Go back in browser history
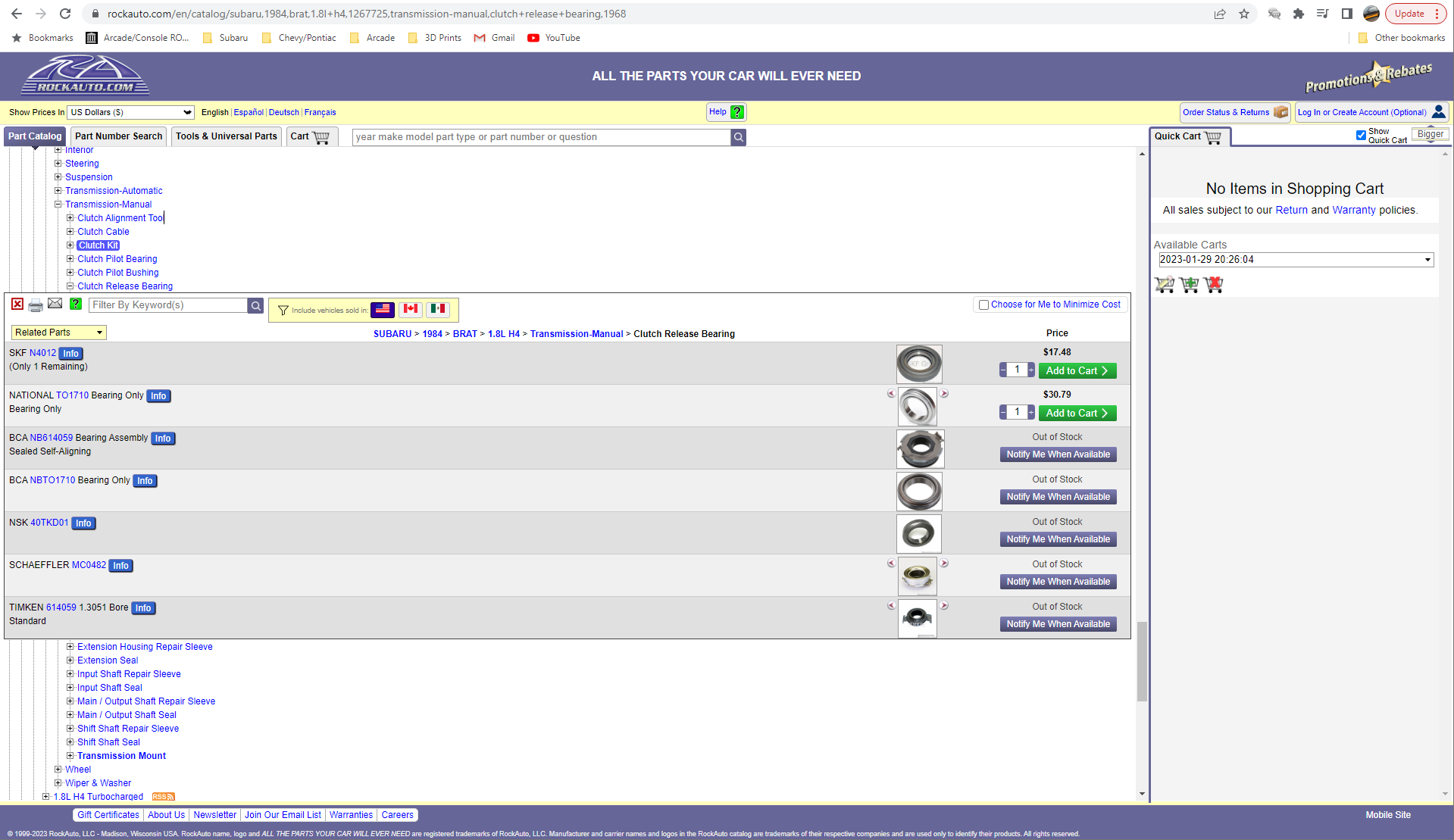The width and height of the screenshot is (1454, 840). pyautogui.click(x=17, y=14)
